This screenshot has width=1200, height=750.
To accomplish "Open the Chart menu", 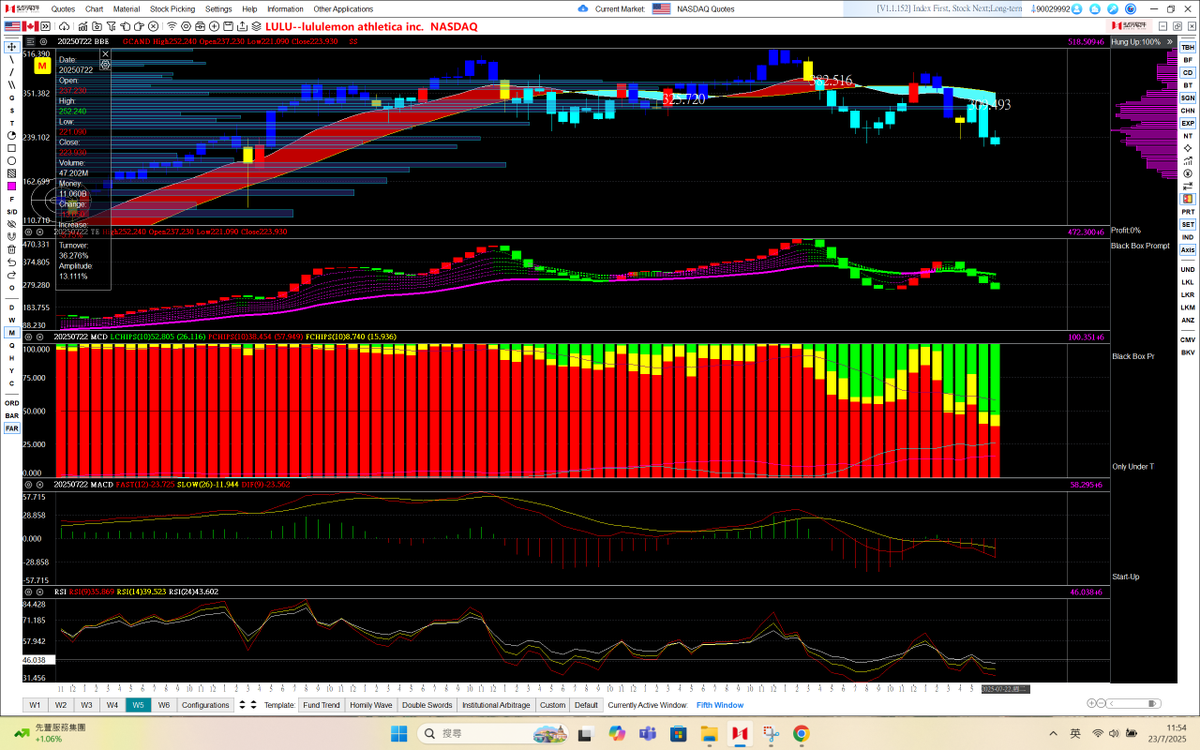I will (94, 9).
